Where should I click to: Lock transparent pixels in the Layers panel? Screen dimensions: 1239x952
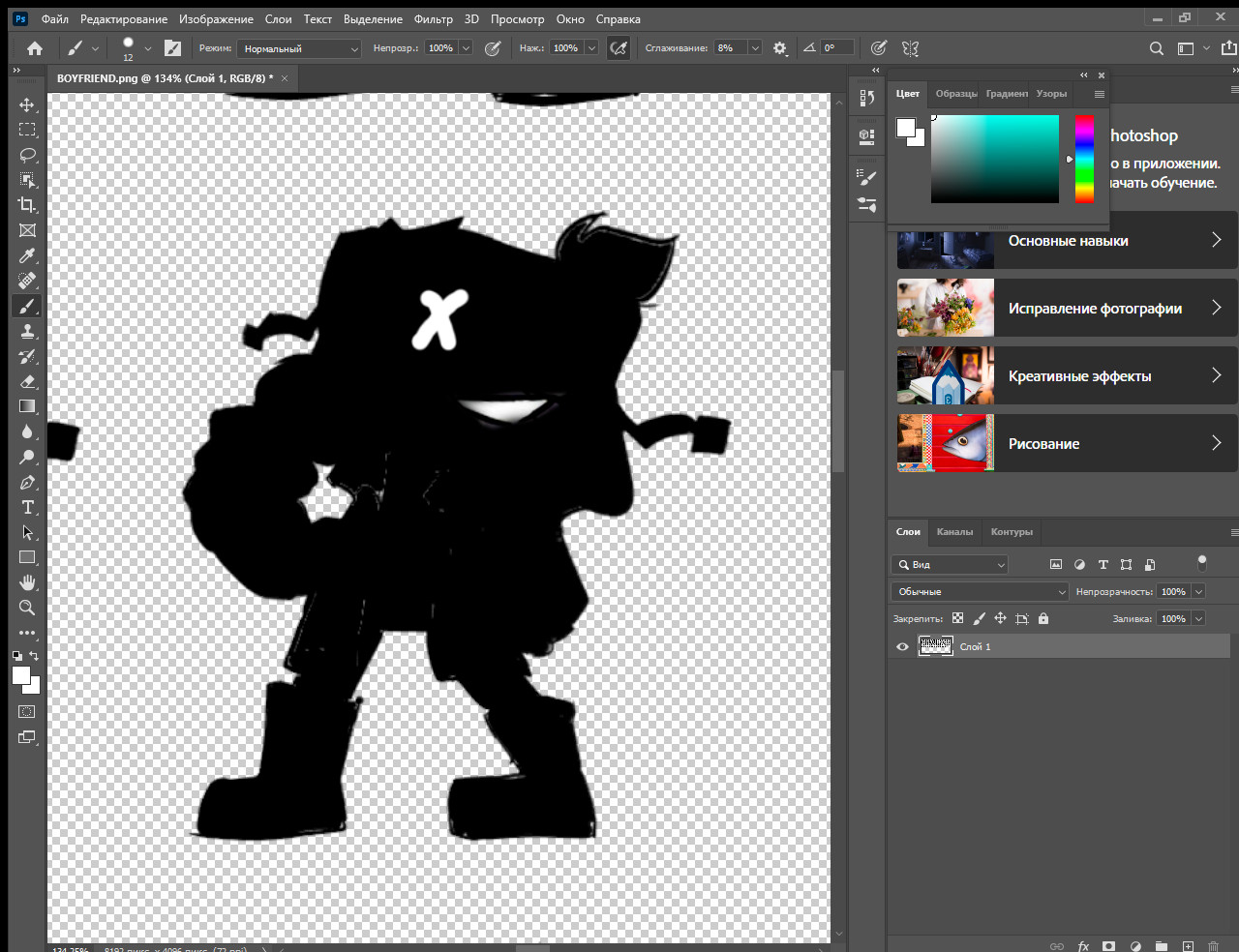(957, 618)
